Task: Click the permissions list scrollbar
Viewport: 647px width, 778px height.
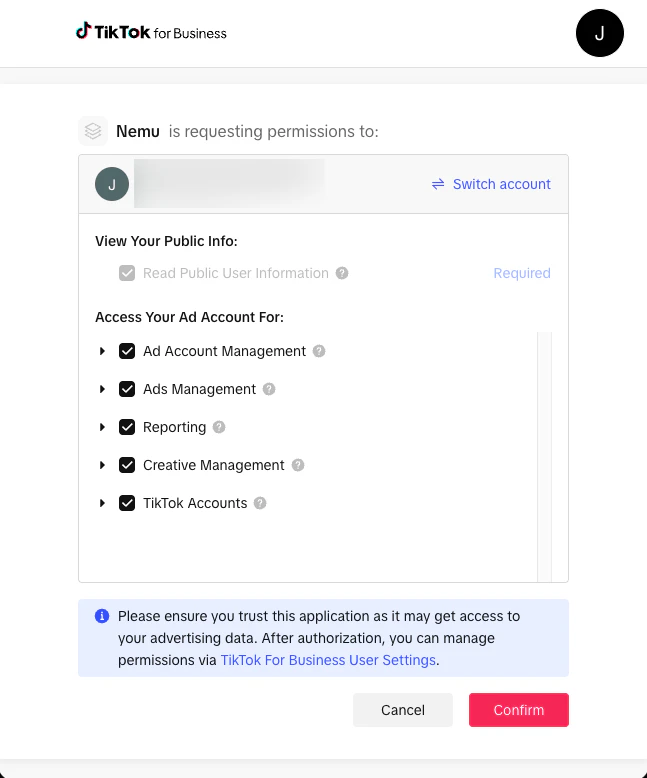Action: click(x=544, y=456)
